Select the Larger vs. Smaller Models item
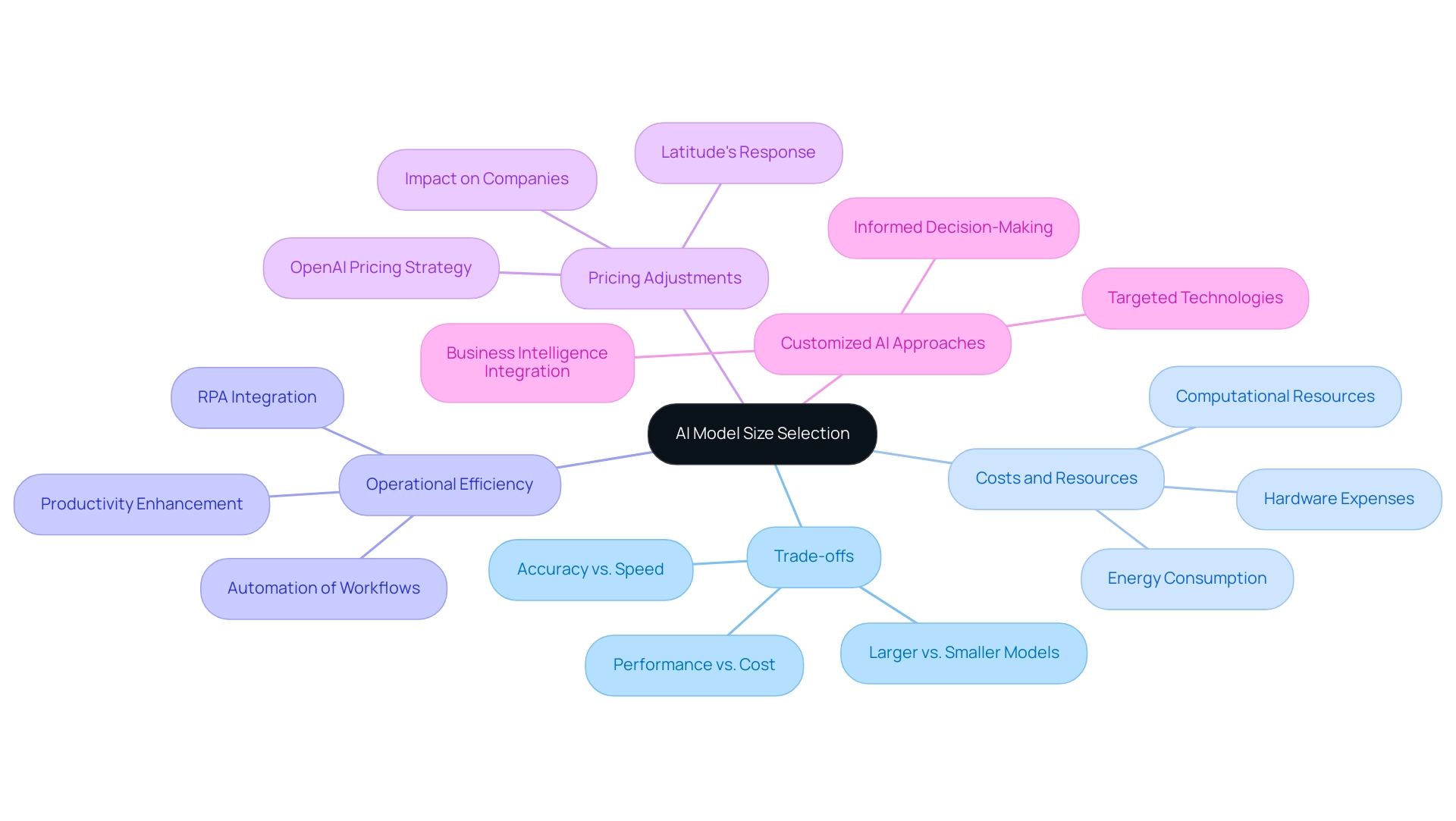Image resolution: width=1456 pixels, height=821 pixels. tap(961, 653)
